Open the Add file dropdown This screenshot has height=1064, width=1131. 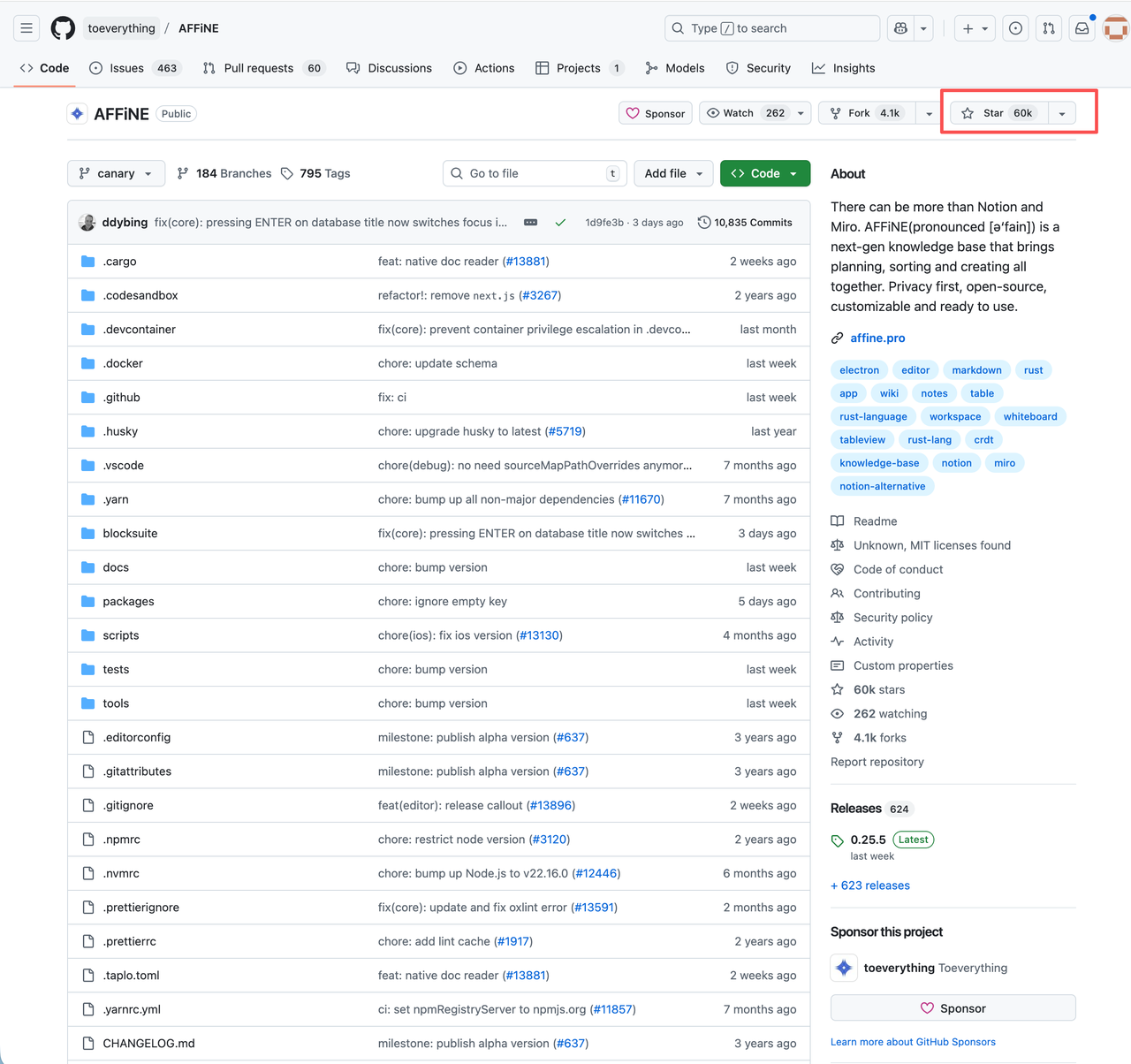point(673,173)
